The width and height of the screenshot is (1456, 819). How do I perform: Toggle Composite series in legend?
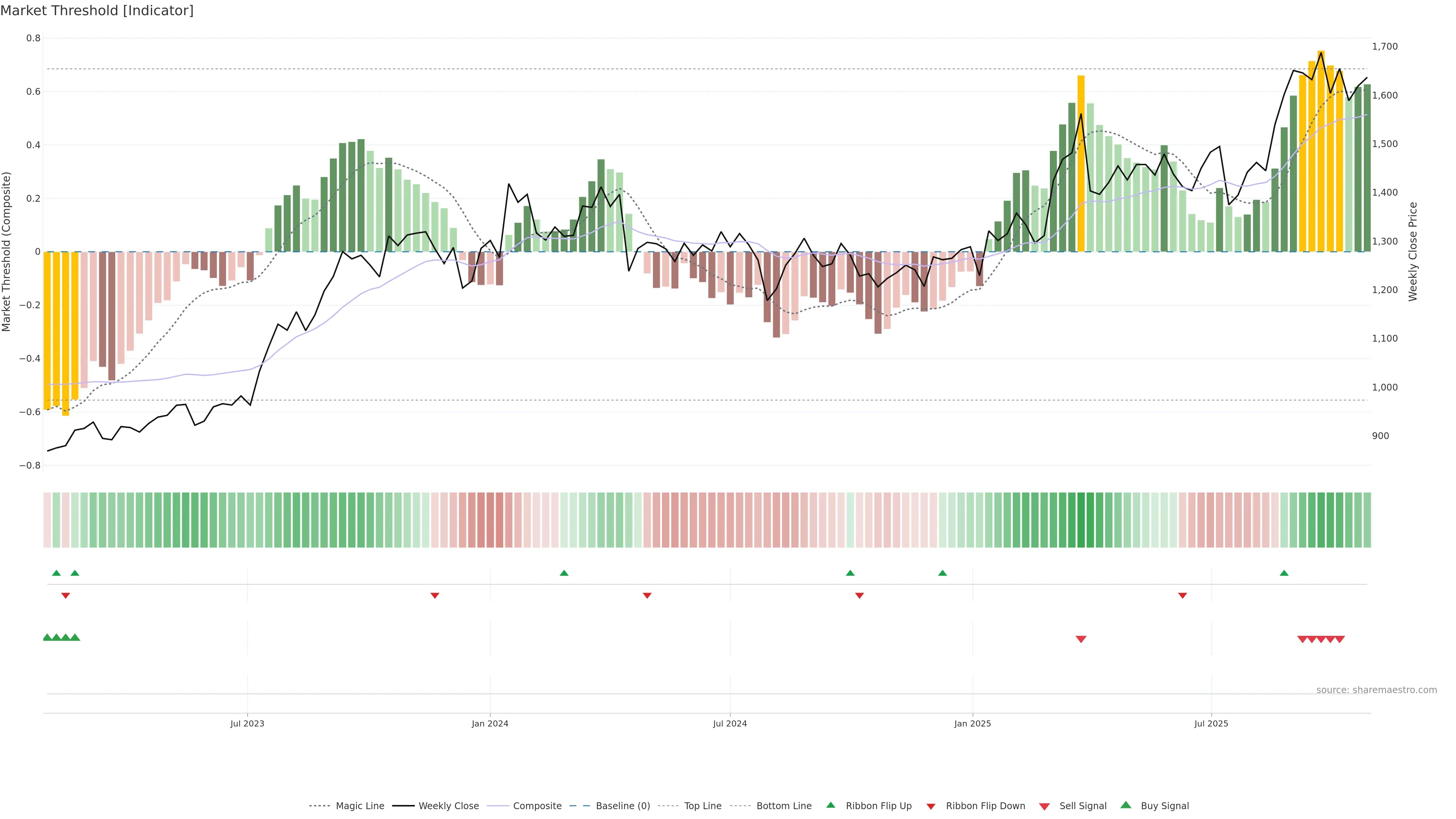537,806
